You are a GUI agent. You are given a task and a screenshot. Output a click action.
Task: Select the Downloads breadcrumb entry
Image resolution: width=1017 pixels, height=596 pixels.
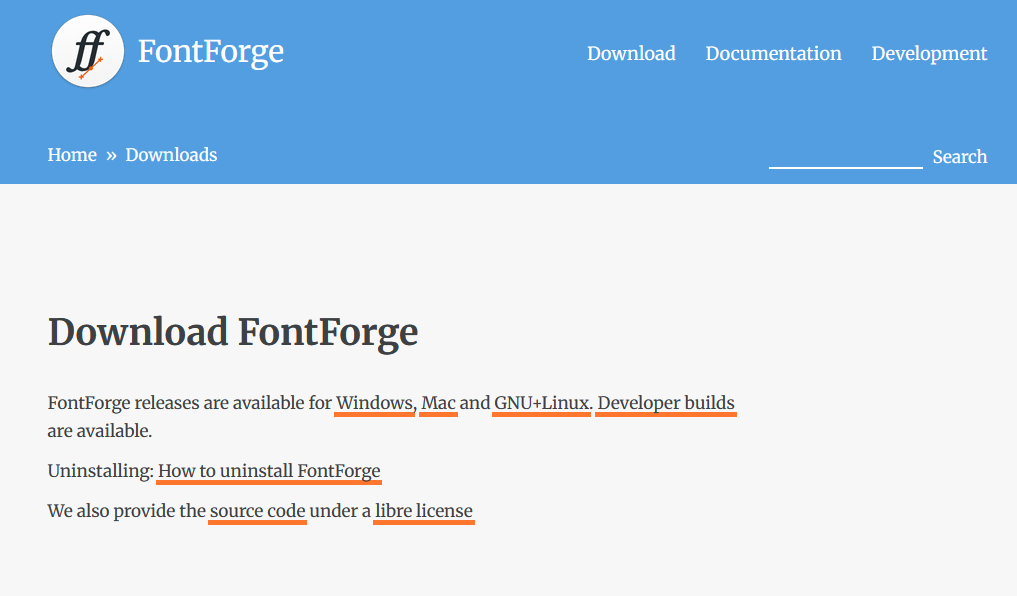170,155
